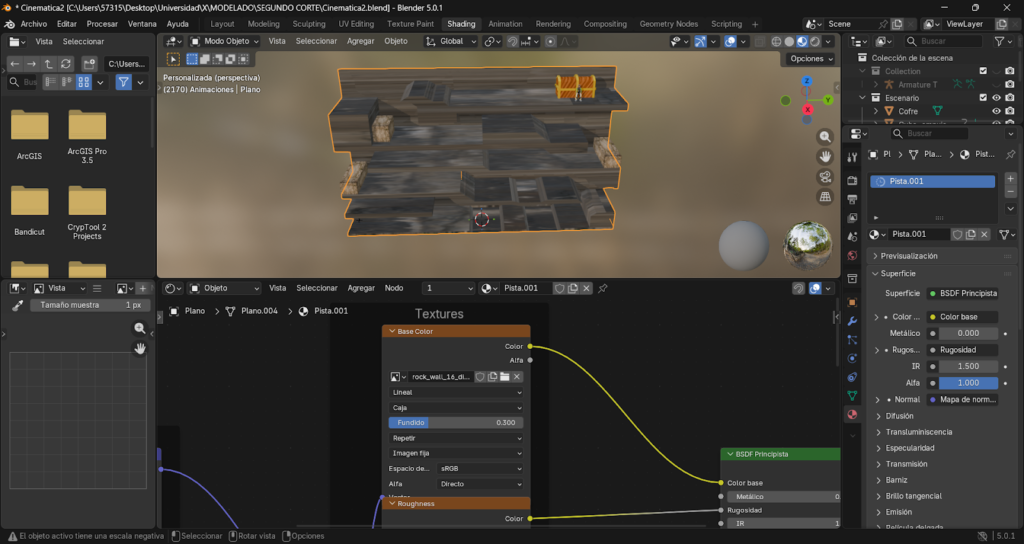1024x544 pixels.
Task: Toggle the file browser filter button
Action: [x=123, y=82]
